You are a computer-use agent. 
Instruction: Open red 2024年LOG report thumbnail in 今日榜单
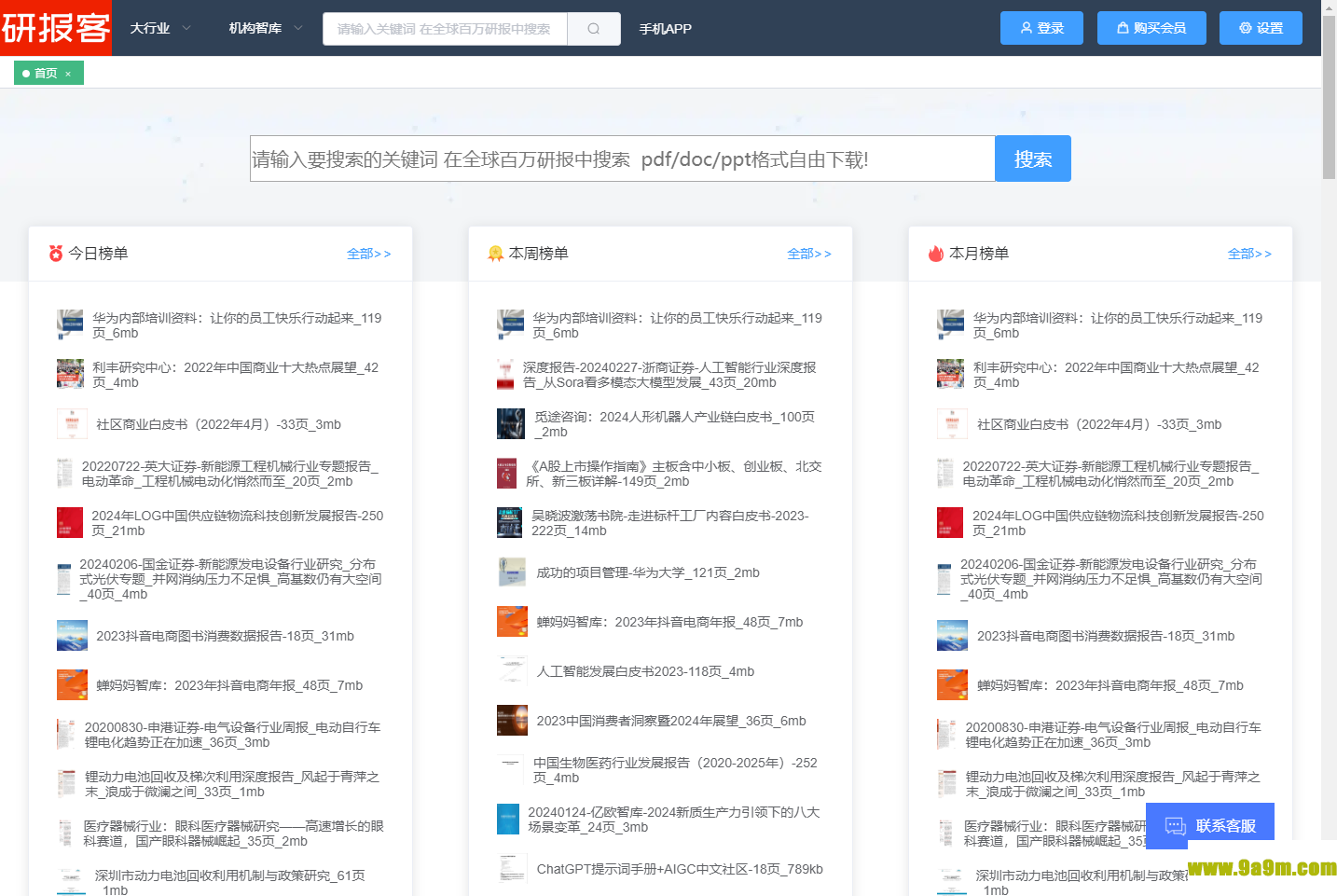click(x=70, y=522)
